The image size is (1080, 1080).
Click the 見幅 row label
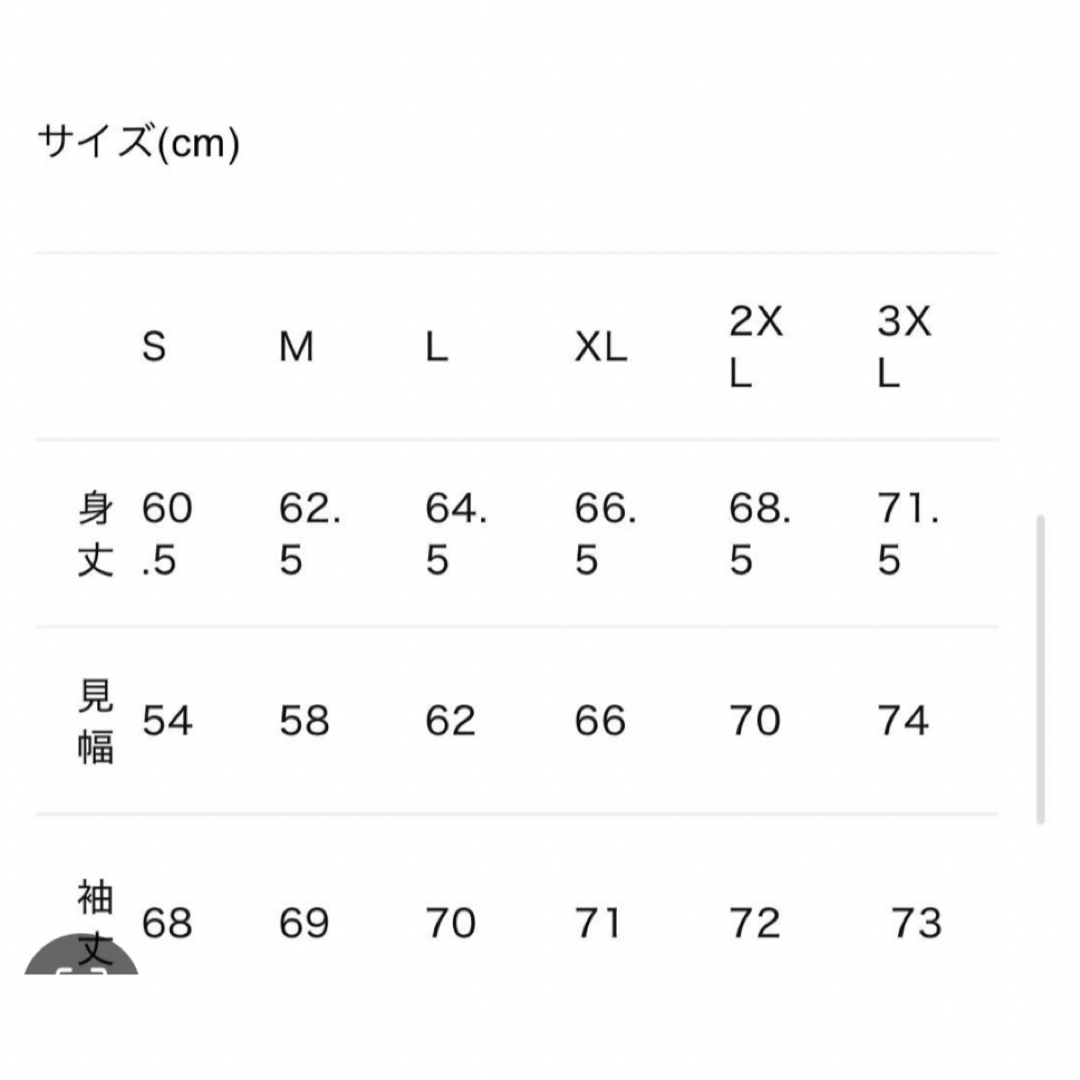[95, 721]
